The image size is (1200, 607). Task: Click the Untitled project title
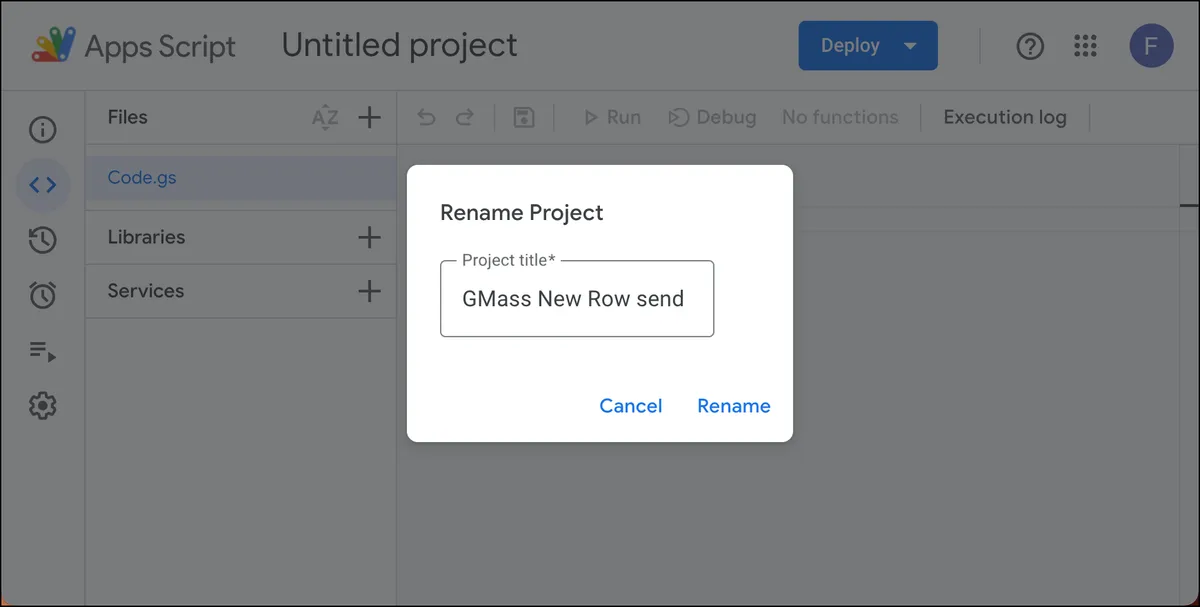400,45
